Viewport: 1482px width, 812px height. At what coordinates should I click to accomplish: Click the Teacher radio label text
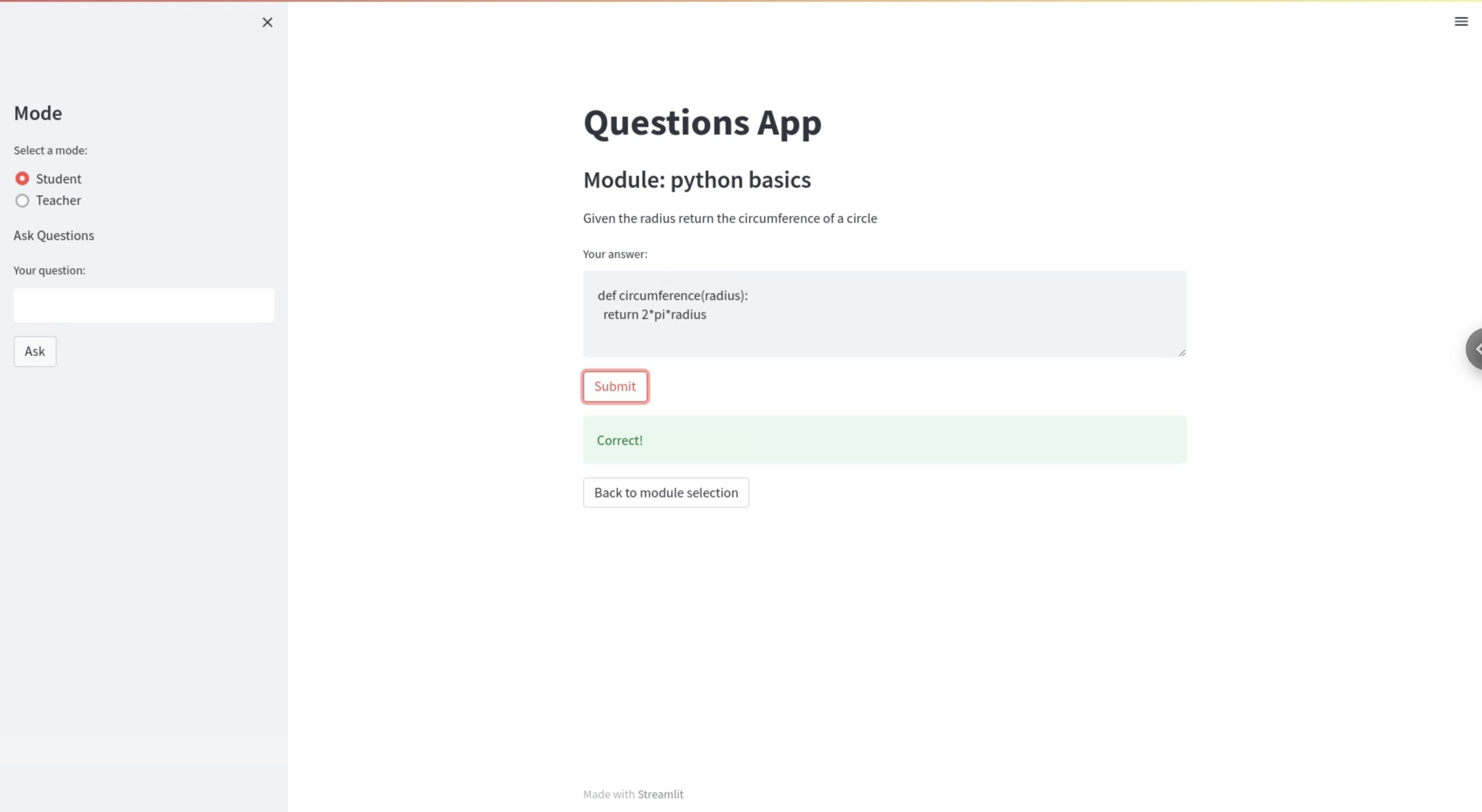pos(58,201)
